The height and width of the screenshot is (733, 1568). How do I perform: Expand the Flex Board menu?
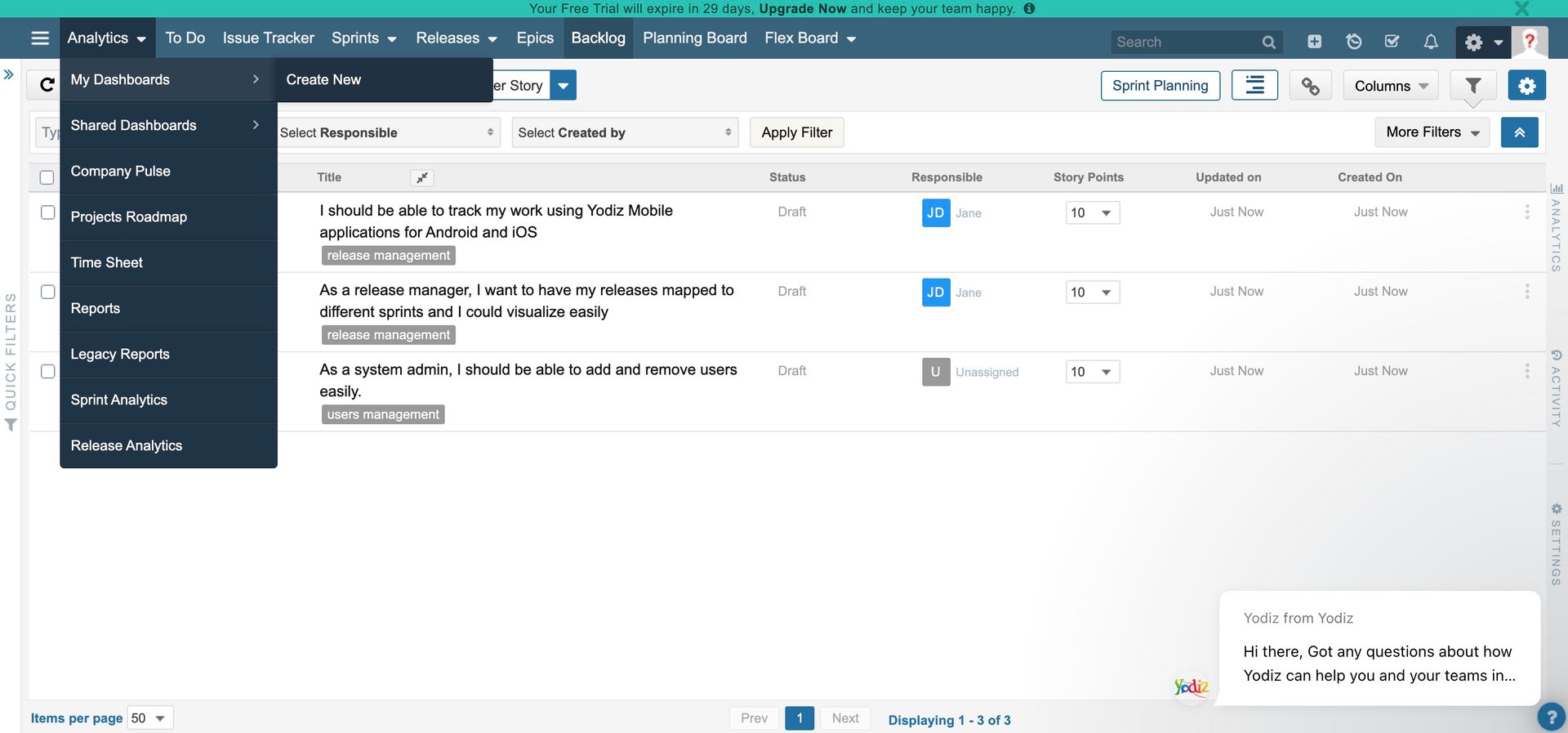click(810, 38)
